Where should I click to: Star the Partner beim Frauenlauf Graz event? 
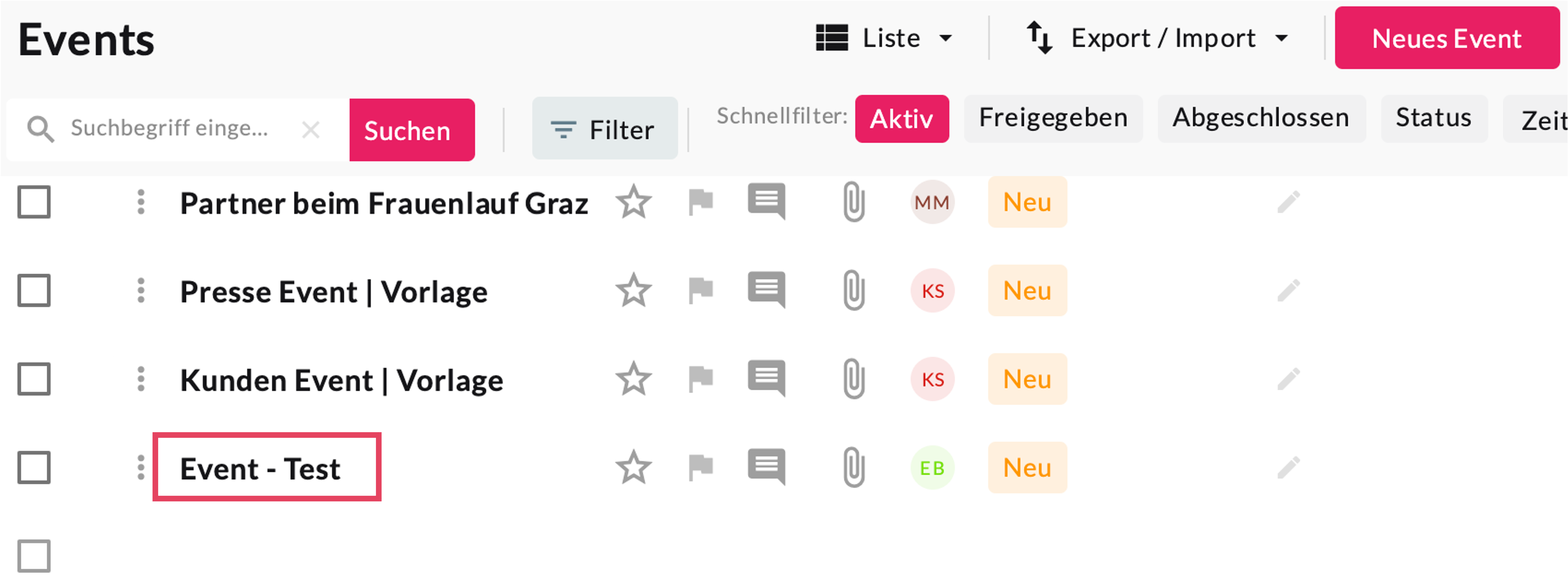pos(633,202)
